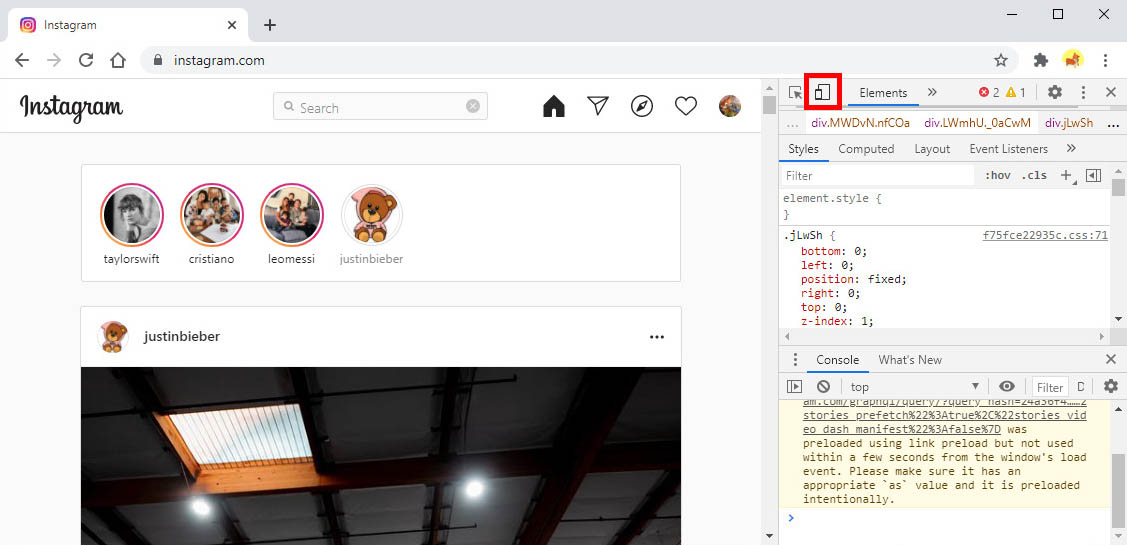This screenshot has width=1127, height=545.
Task: Open the Chrome three-dot menu
Action: [1105, 60]
